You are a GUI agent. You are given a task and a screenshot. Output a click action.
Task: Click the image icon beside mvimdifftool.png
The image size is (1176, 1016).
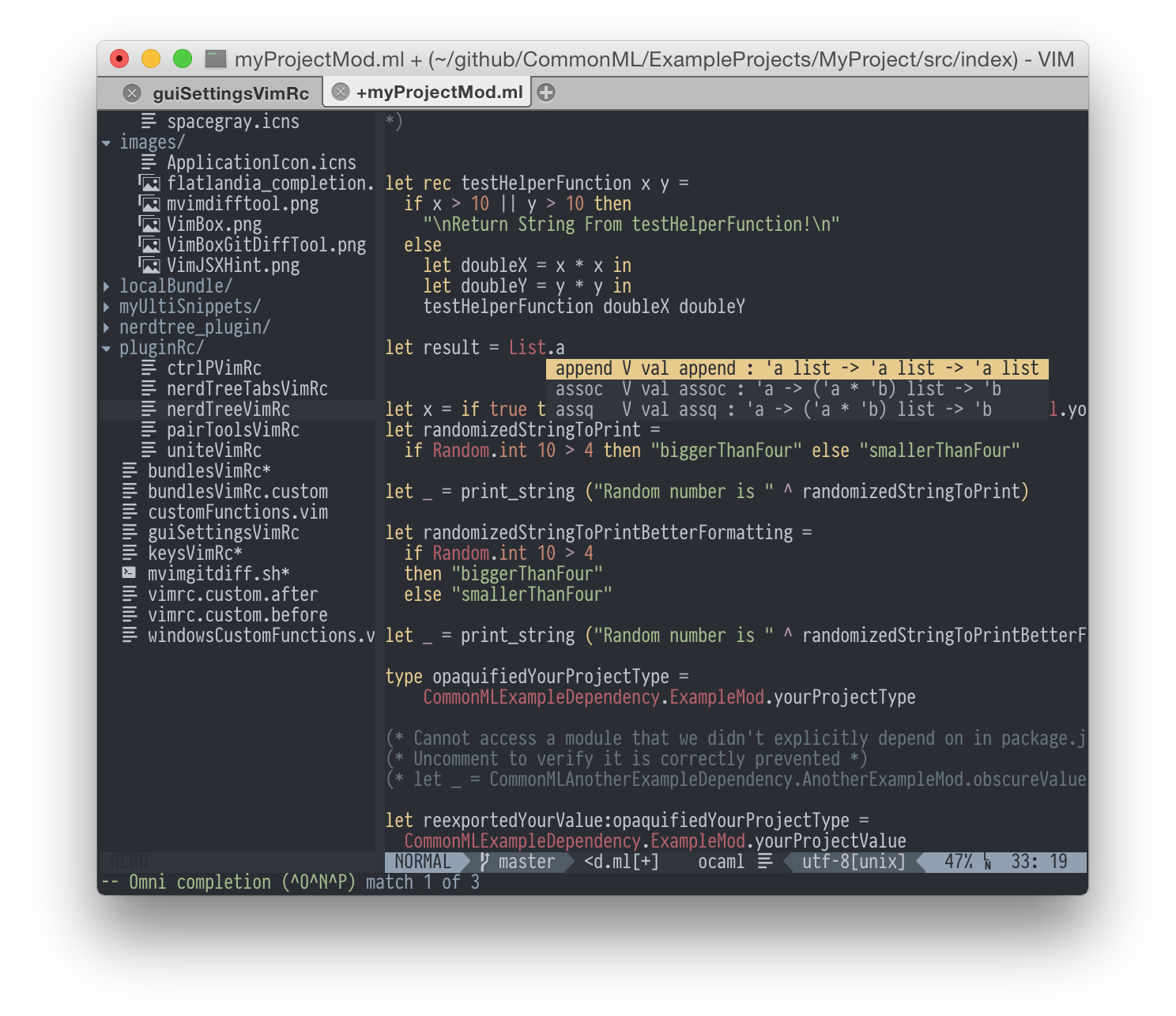pos(149,203)
